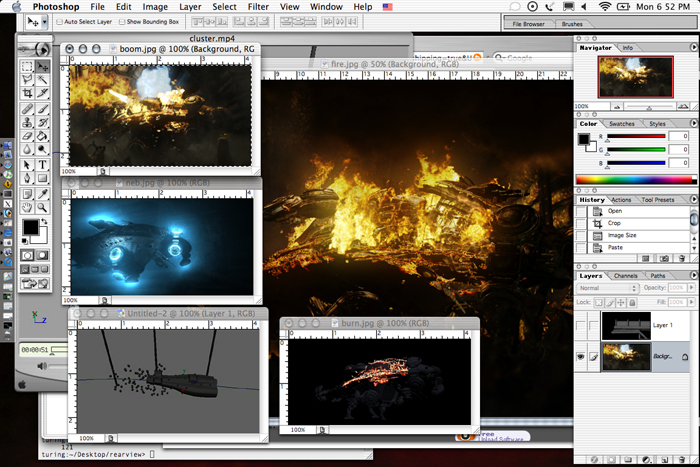Image resolution: width=700 pixels, height=467 pixels.
Task: Select the Crop tool in the toolbox
Action: coord(27,93)
